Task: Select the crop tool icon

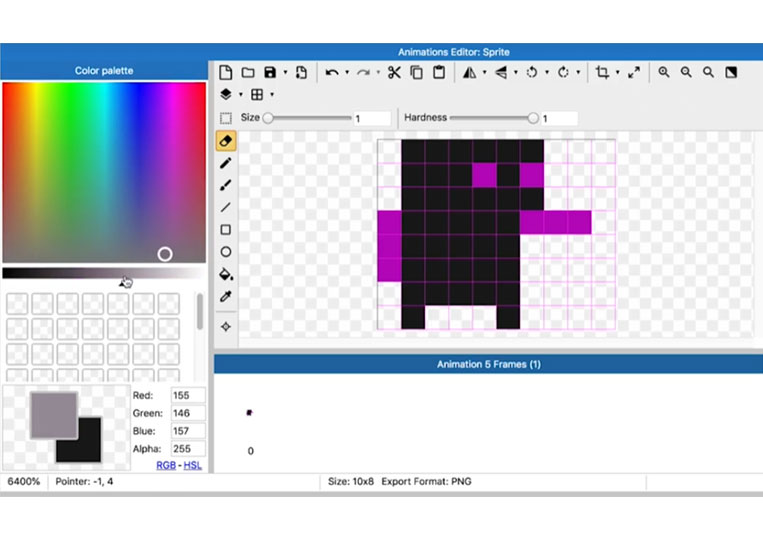Action: 602,72
